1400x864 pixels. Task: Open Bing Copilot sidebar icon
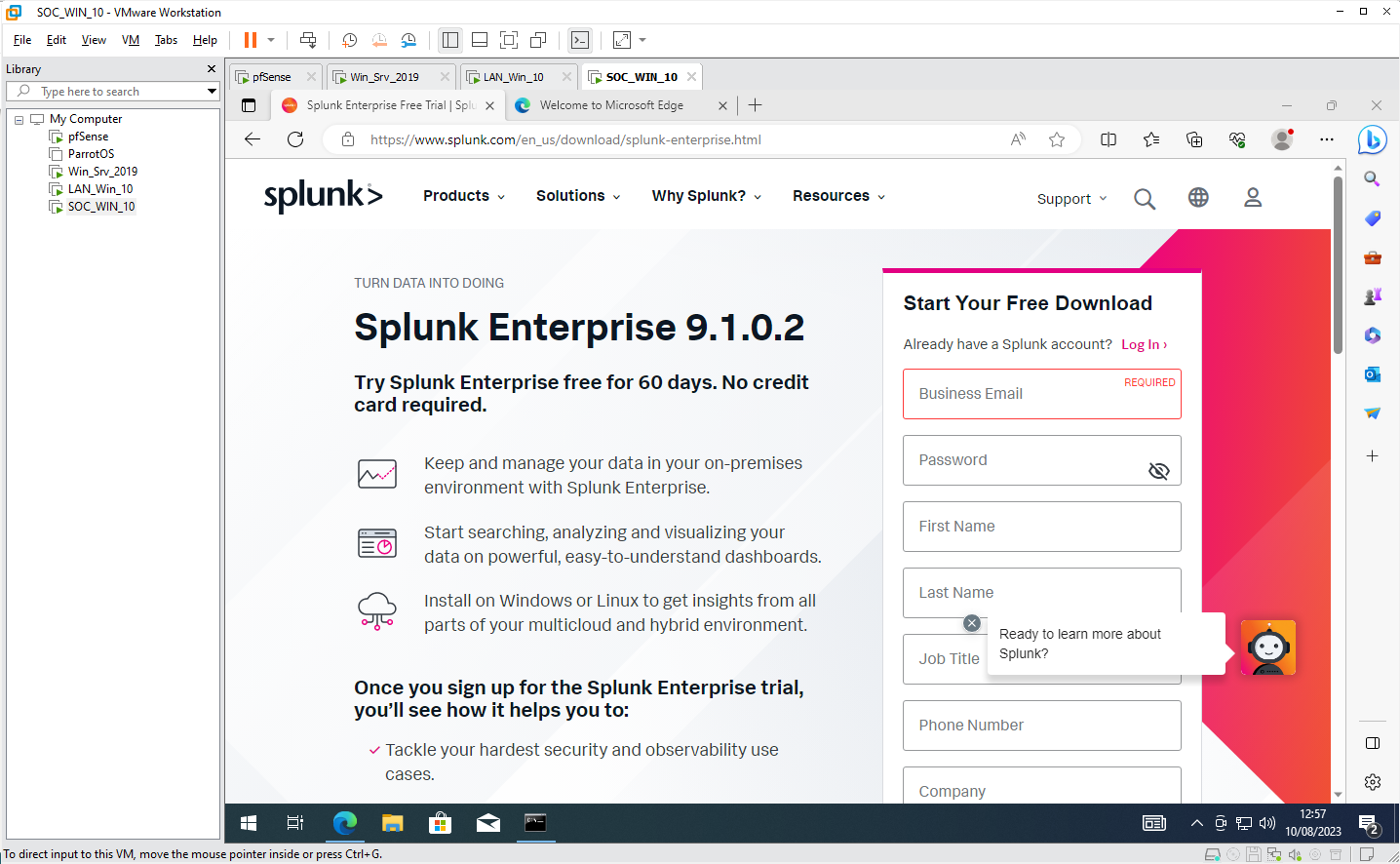(x=1372, y=140)
